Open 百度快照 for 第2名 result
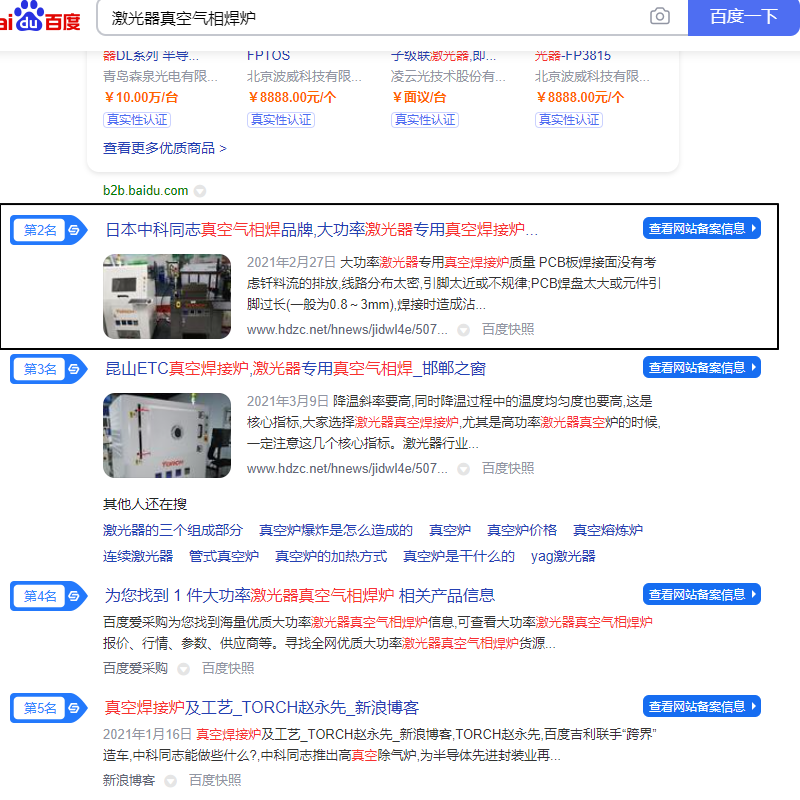This screenshot has width=800, height=800. pos(508,330)
